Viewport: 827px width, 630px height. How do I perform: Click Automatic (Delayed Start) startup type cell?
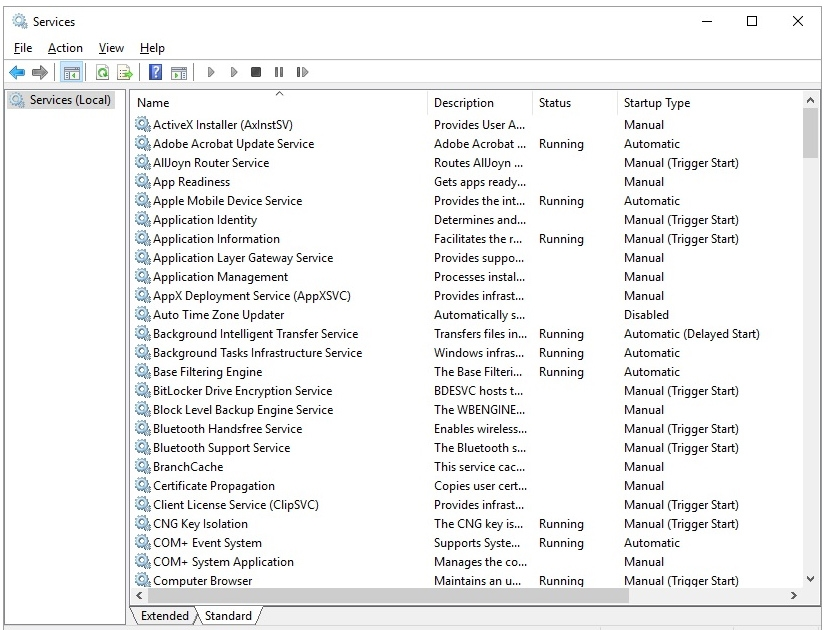click(x=691, y=334)
